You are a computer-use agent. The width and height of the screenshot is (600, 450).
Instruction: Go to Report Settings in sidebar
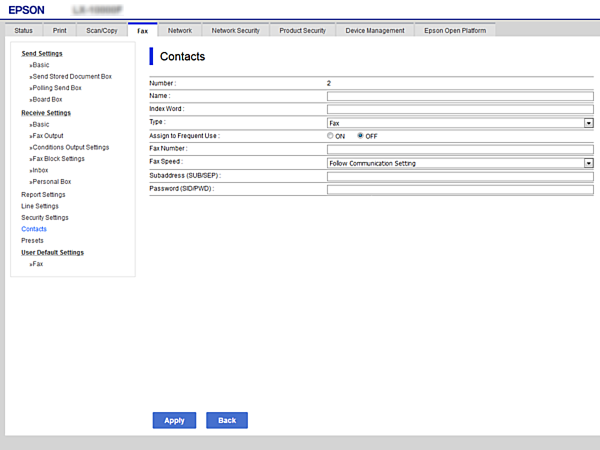click(43, 194)
